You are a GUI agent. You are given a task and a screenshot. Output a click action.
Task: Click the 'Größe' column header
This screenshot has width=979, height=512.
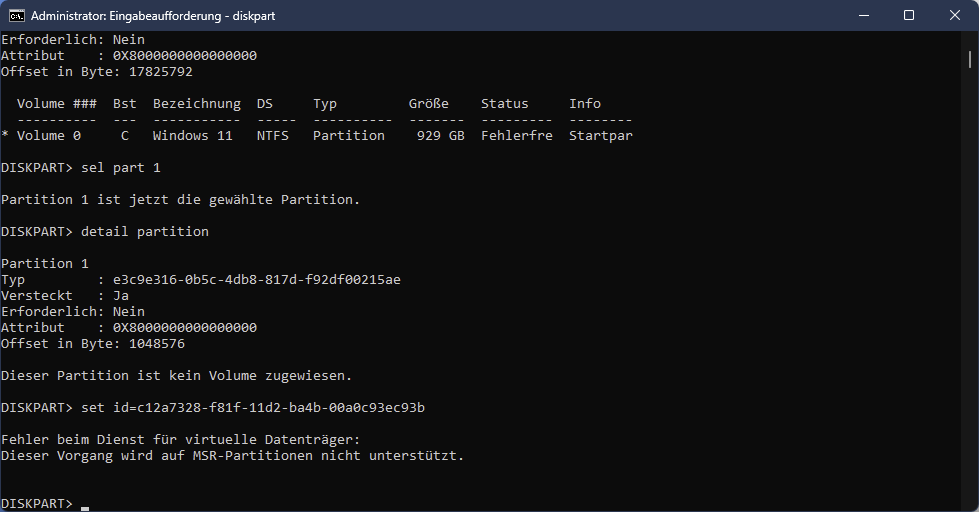click(x=429, y=104)
